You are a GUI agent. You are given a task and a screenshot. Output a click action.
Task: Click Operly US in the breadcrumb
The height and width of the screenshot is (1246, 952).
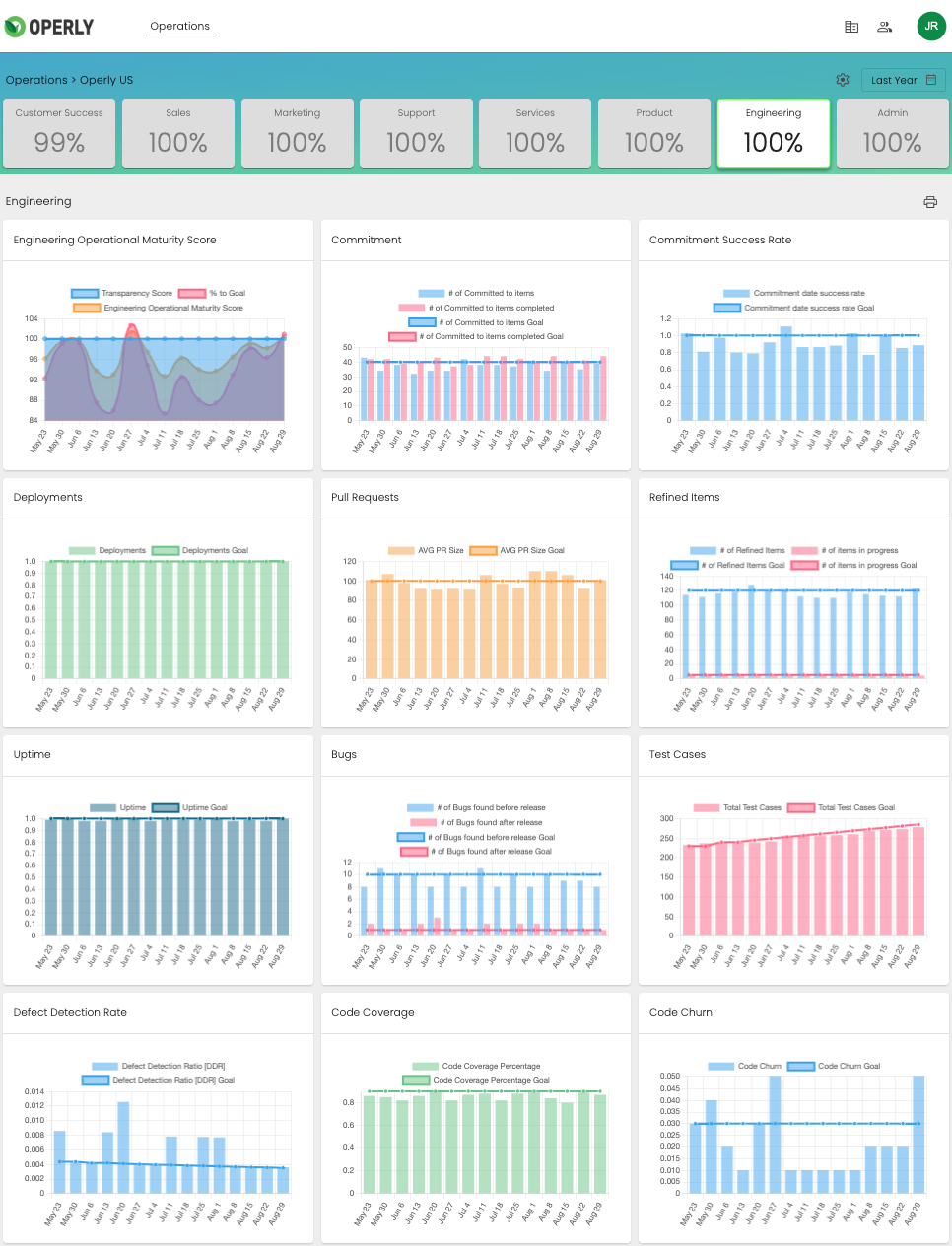tap(106, 80)
